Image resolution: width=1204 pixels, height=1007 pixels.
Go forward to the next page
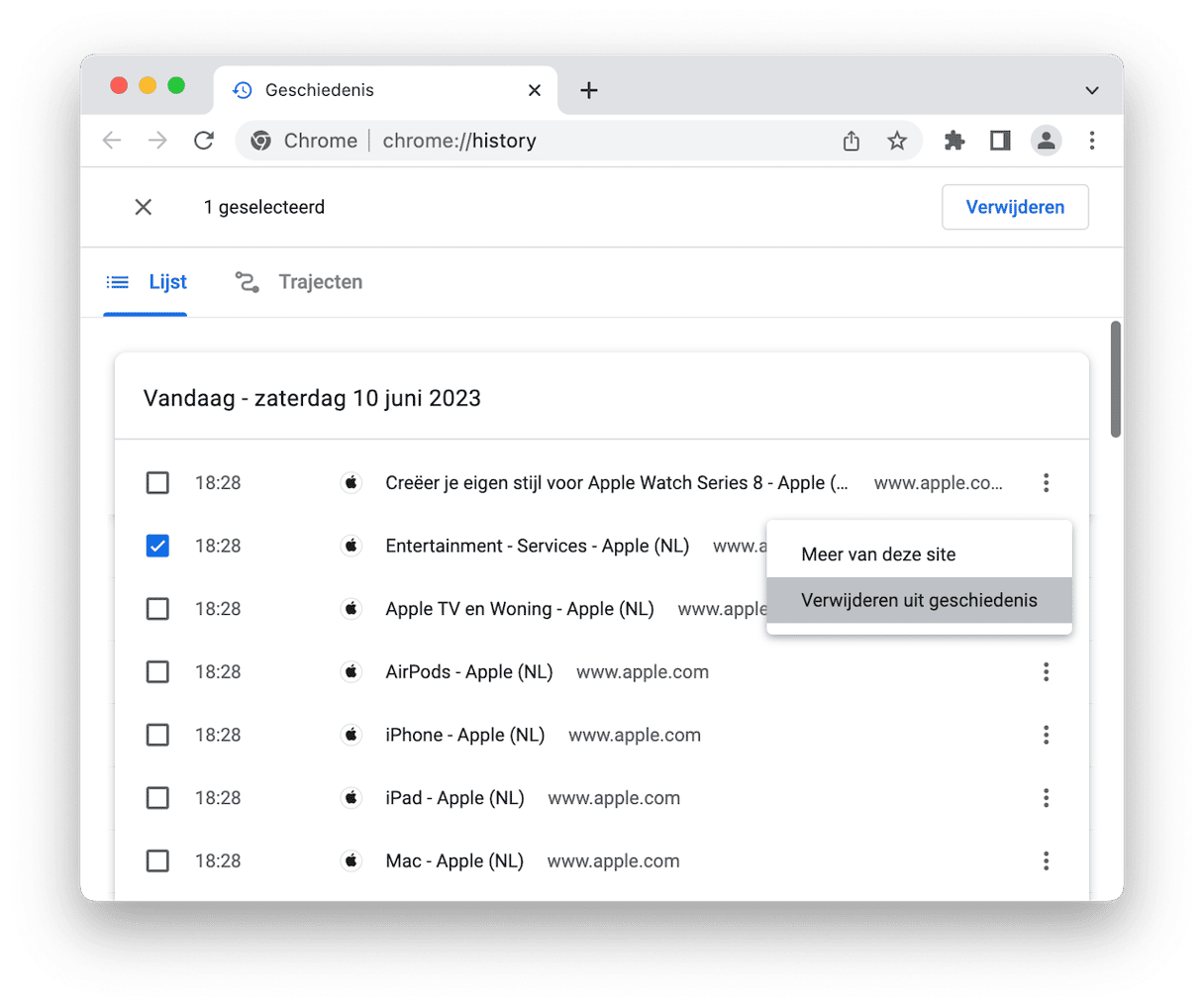point(157,141)
